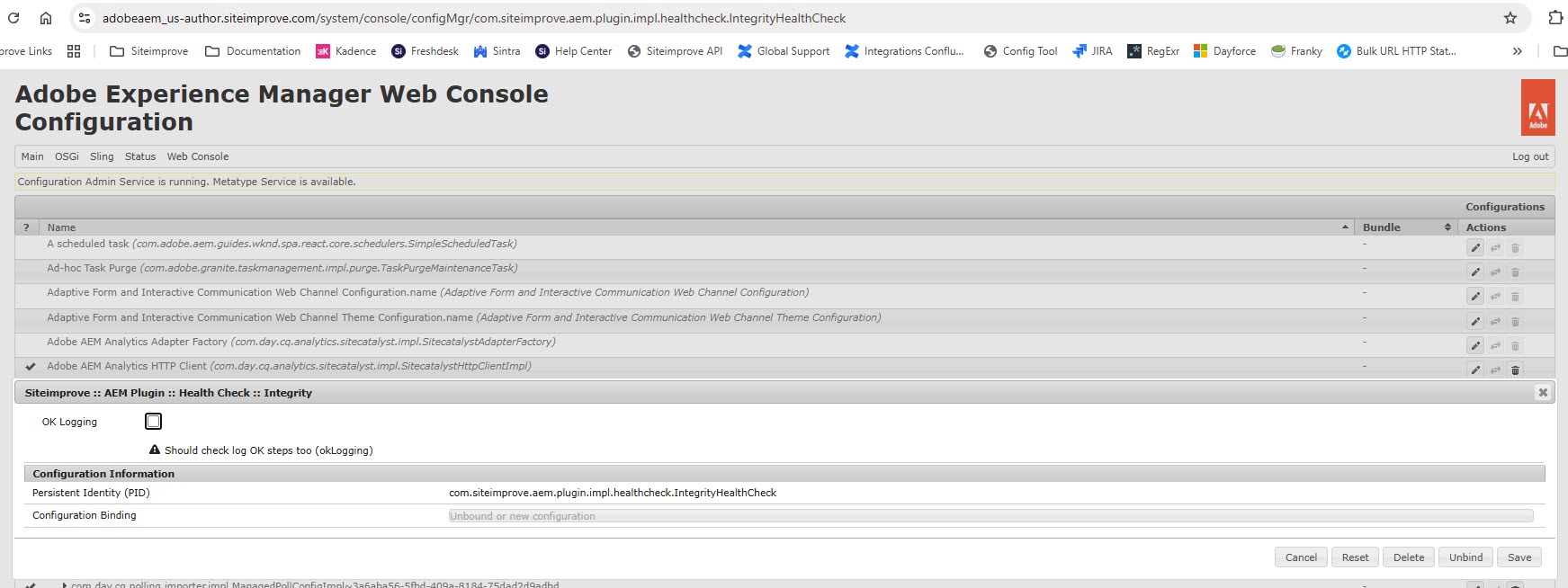The width and height of the screenshot is (1568, 588).
Task: Unbind icon for Adobe AEM Analytics HTTP Client
Action: tap(1495, 370)
